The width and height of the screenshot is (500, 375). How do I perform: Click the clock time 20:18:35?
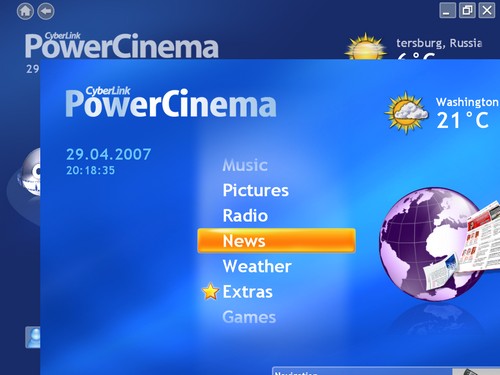point(90,171)
